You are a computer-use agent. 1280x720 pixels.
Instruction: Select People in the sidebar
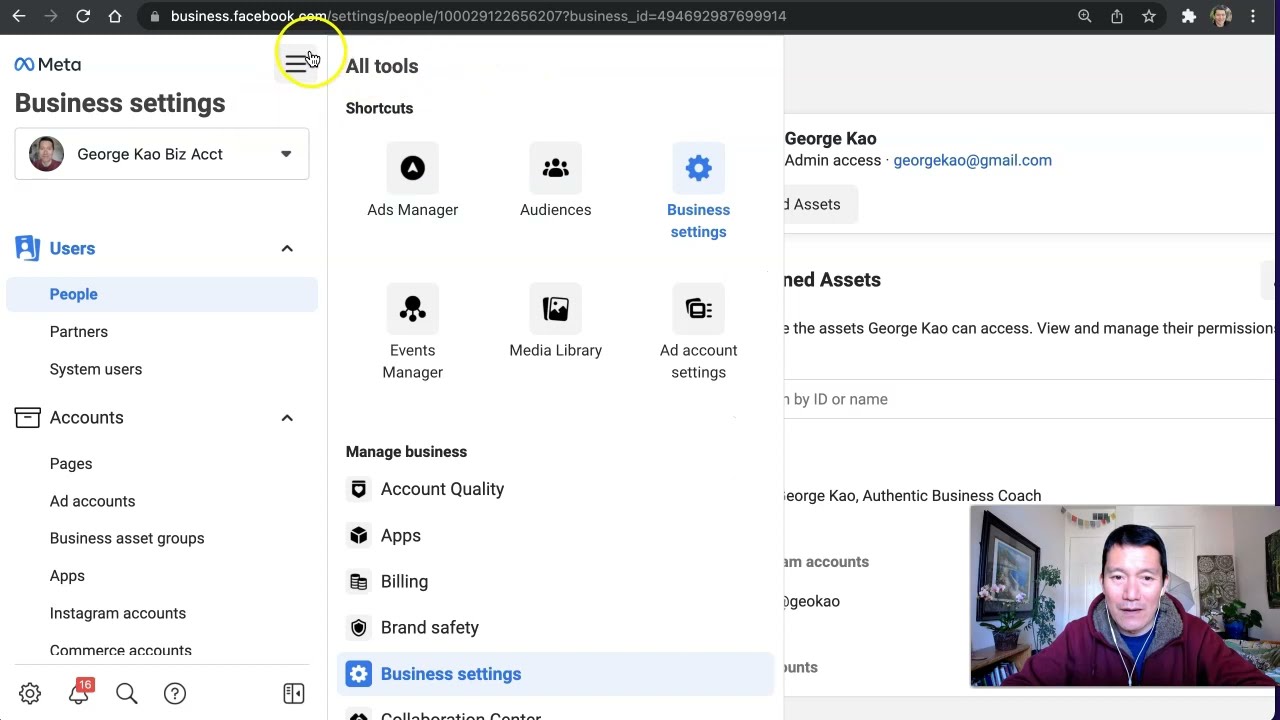162,294
